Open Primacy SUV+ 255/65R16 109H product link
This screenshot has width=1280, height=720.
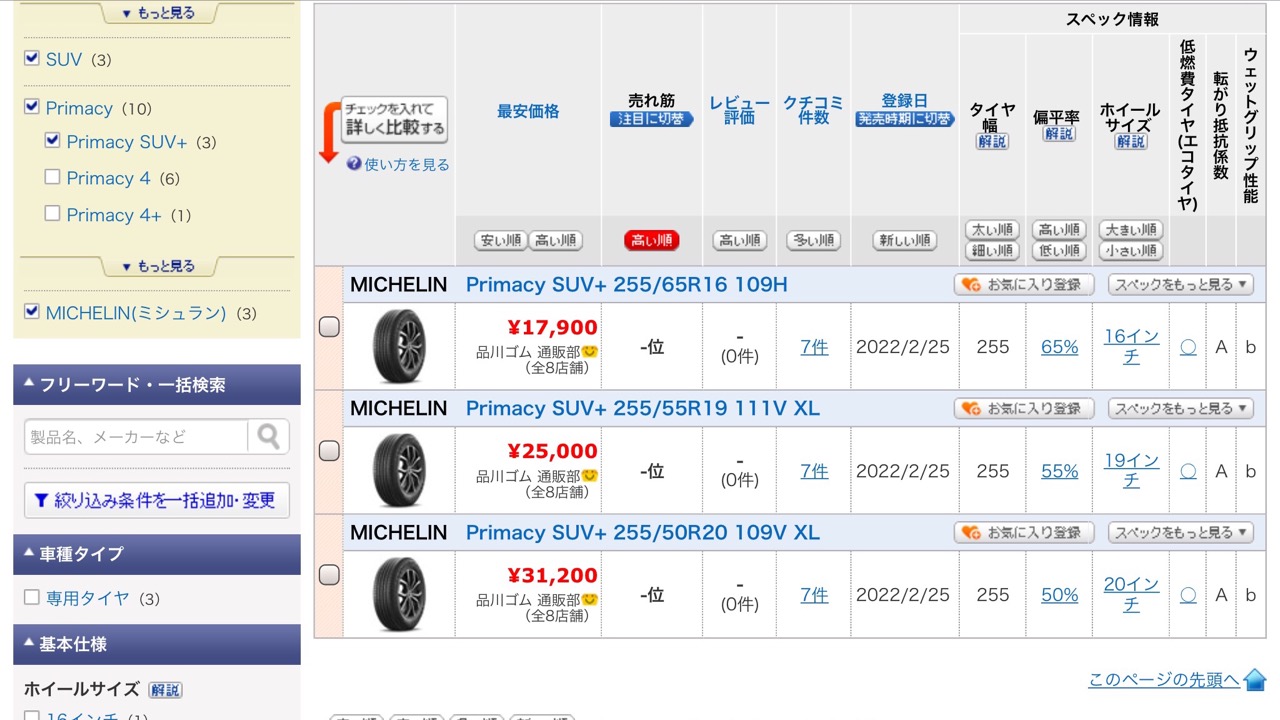[627, 285]
